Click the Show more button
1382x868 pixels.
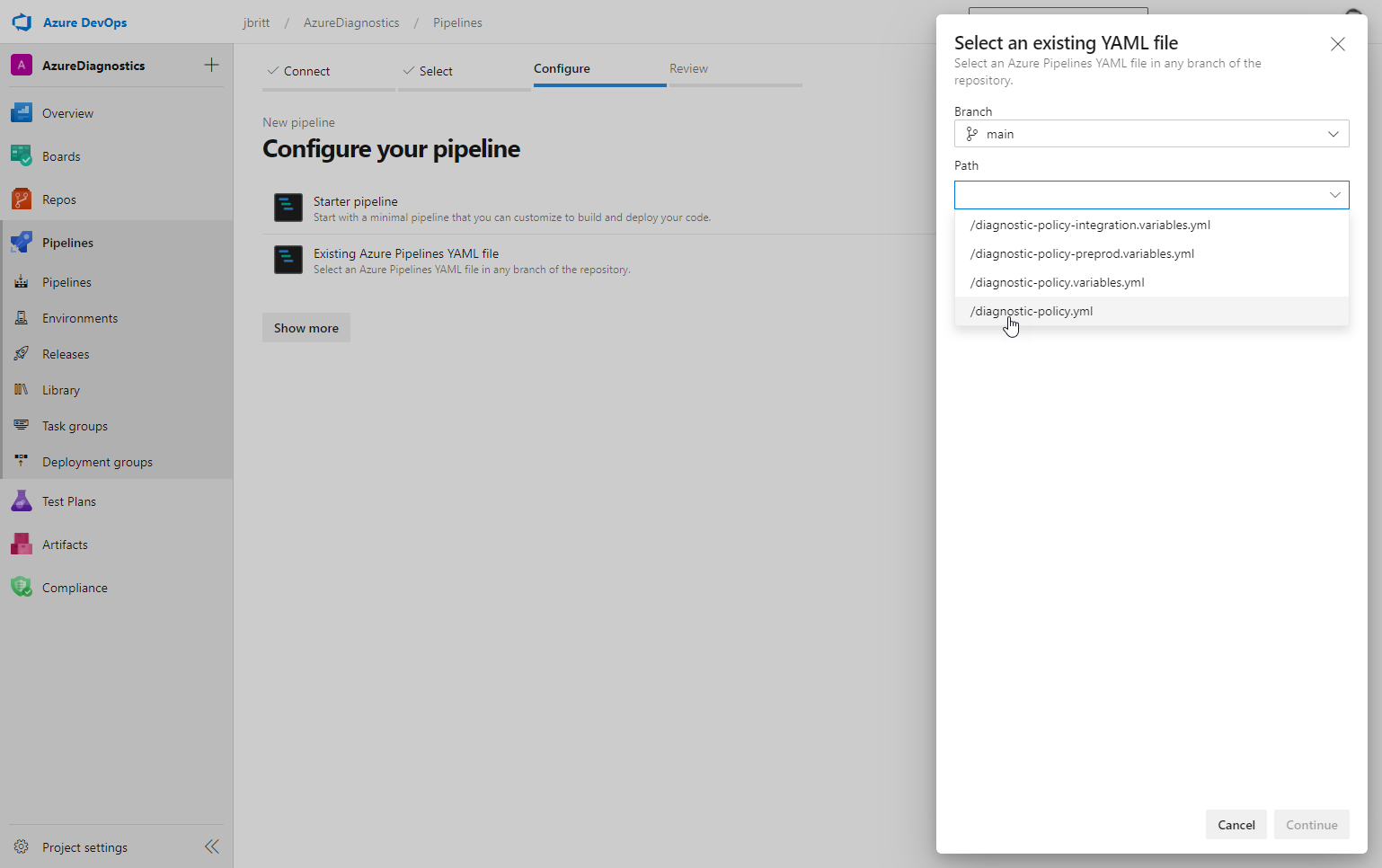click(x=306, y=328)
